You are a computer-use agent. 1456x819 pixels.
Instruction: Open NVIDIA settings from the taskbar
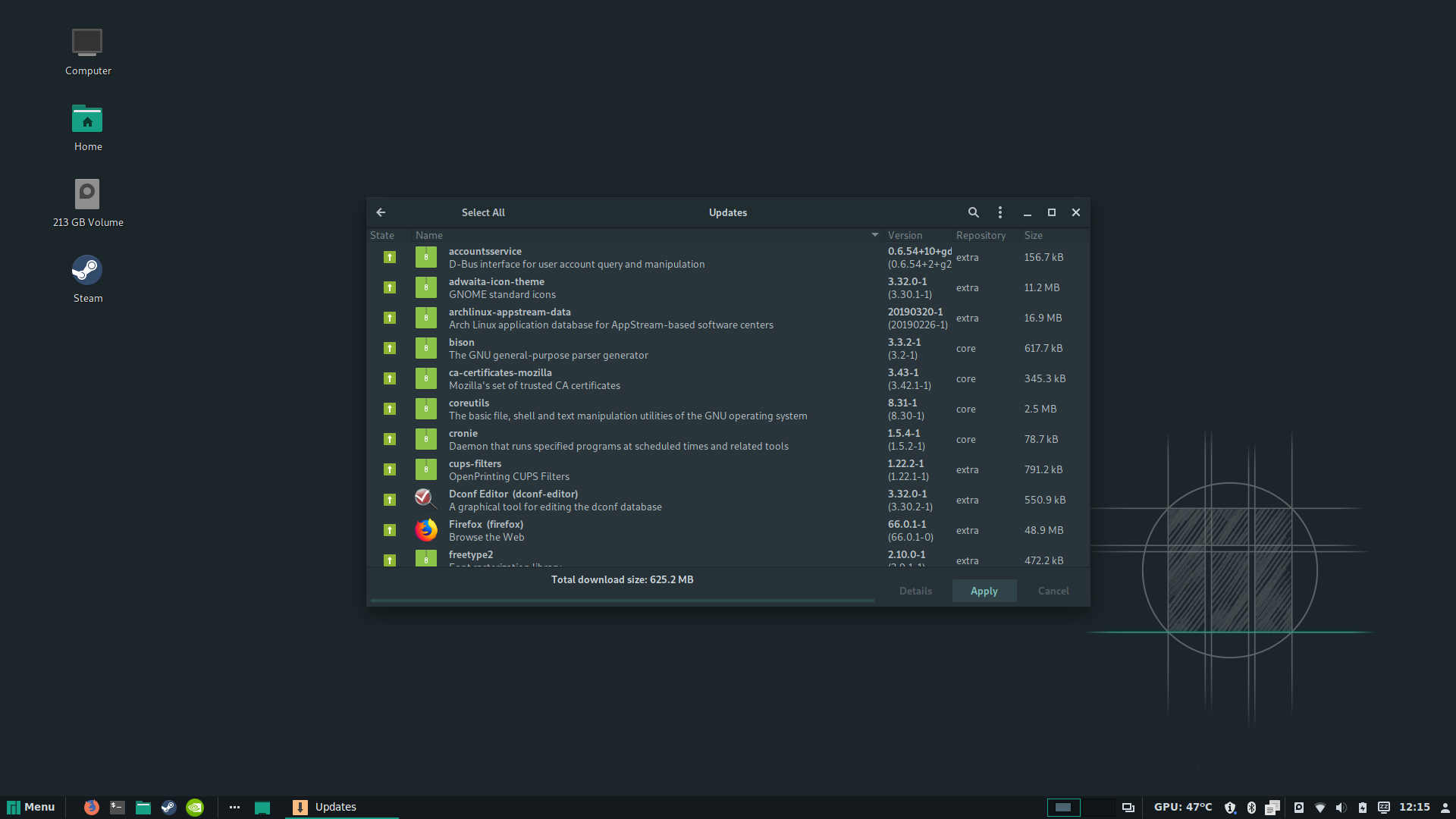pos(195,807)
